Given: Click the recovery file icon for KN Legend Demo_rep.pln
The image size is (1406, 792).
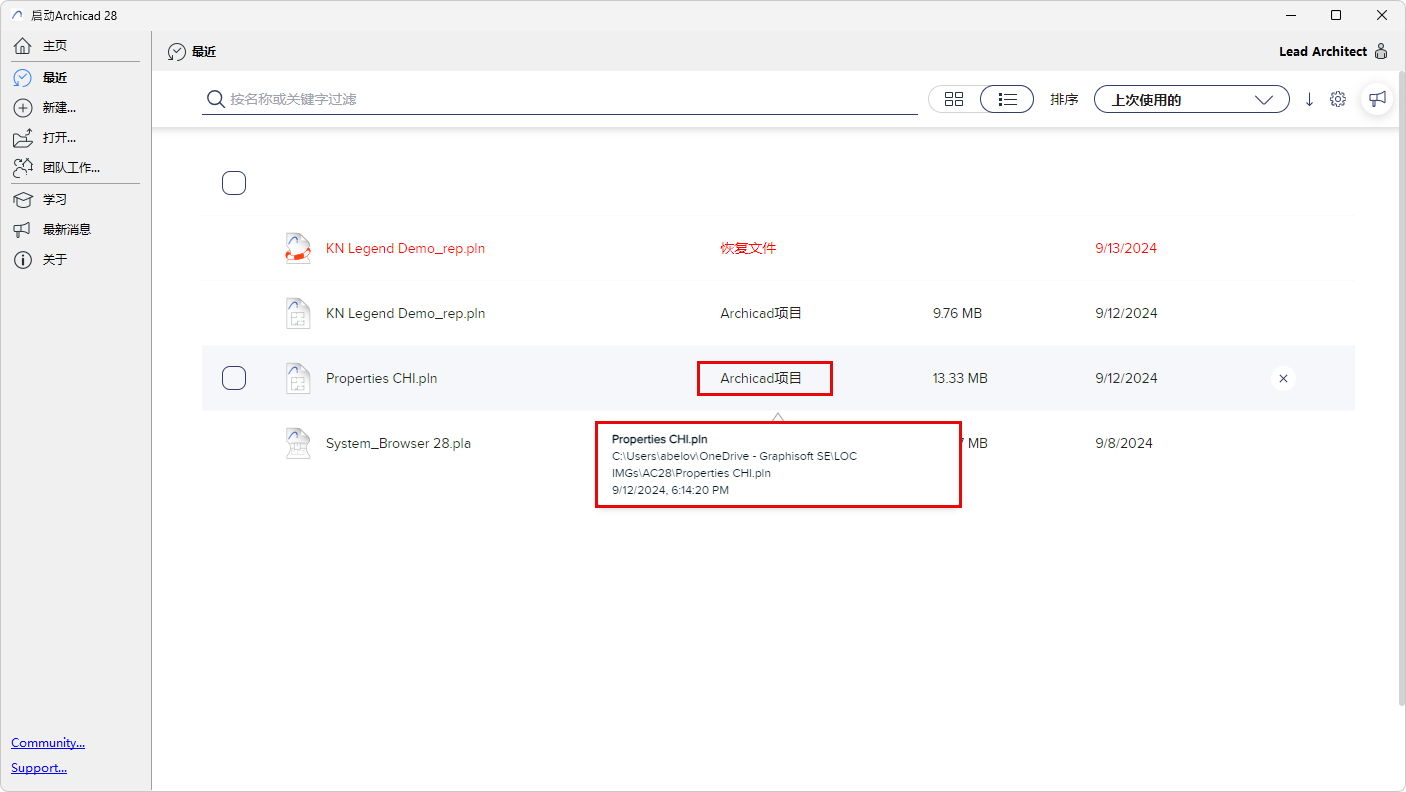Looking at the screenshot, I should click(298, 248).
